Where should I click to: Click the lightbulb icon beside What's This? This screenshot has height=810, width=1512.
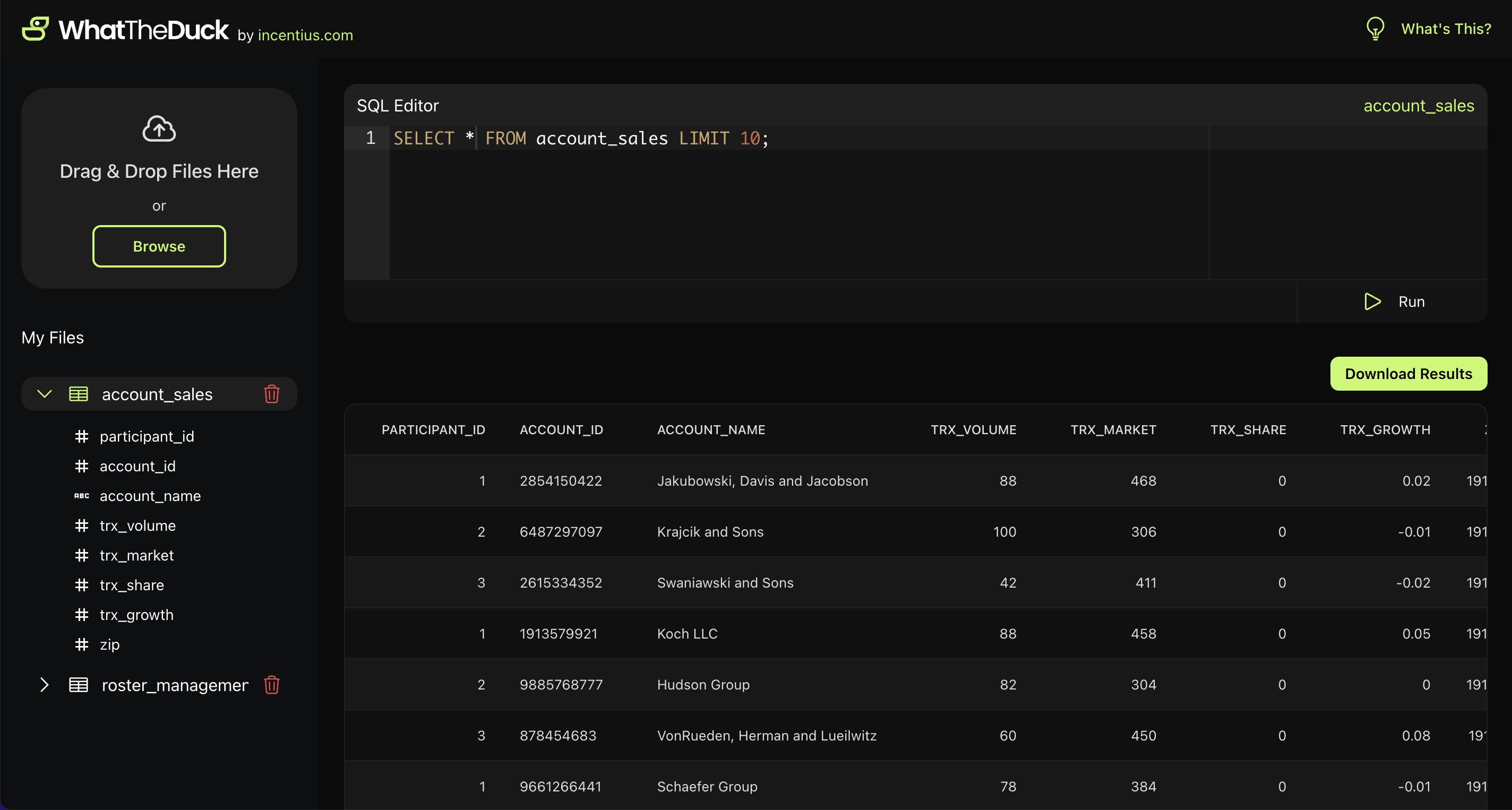[1375, 29]
